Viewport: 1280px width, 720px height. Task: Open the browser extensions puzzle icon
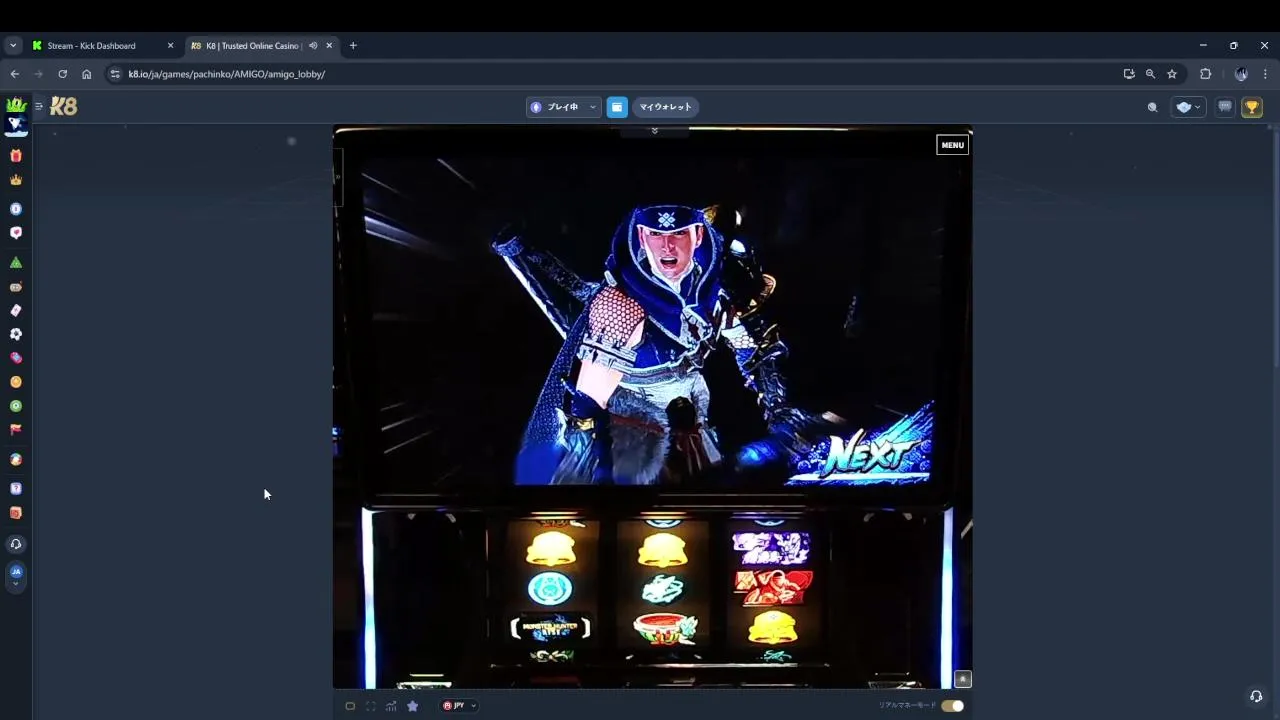pyautogui.click(x=1205, y=74)
